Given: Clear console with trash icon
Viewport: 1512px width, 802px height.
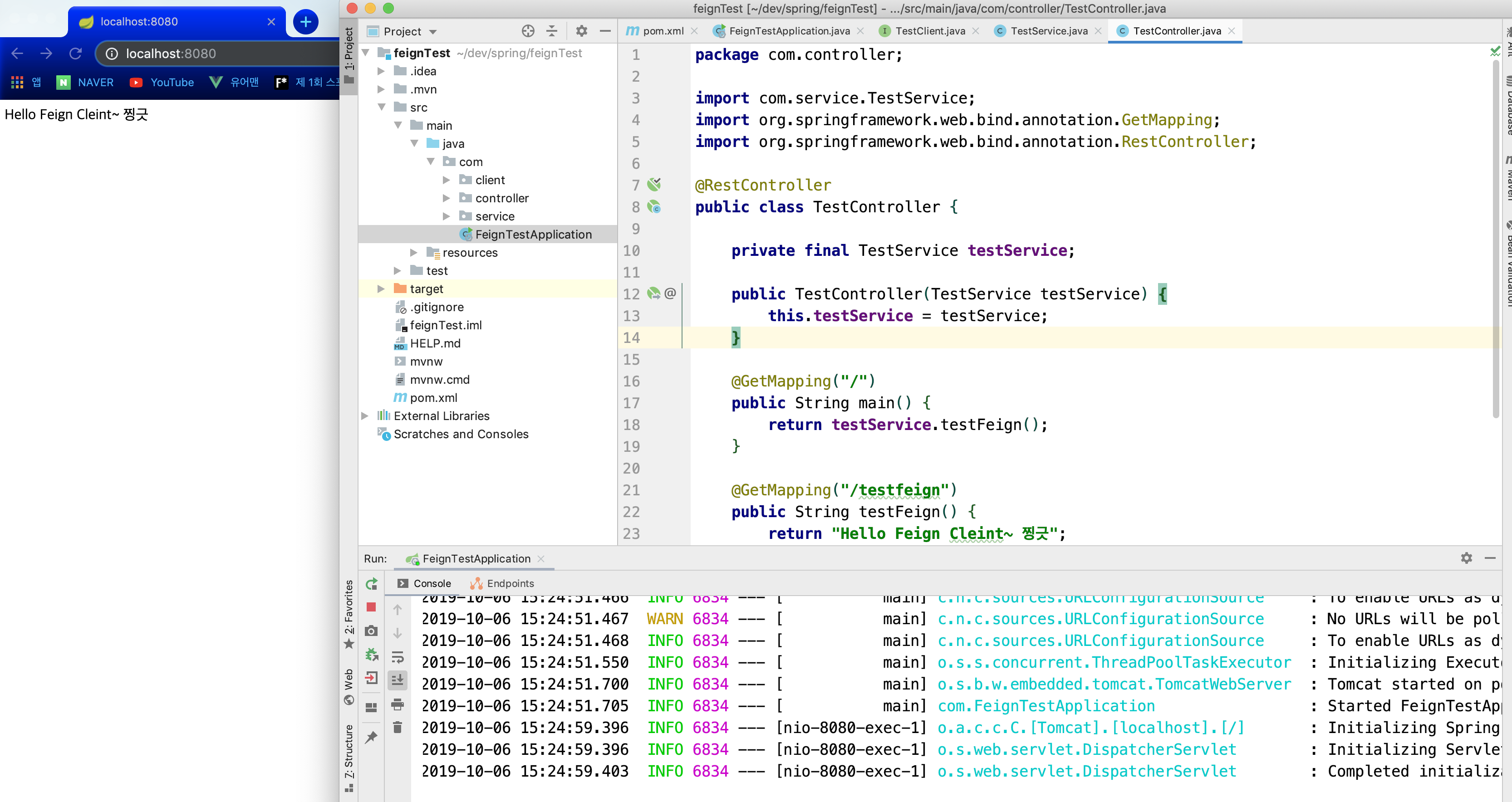Looking at the screenshot, I should tap(398, 728).
